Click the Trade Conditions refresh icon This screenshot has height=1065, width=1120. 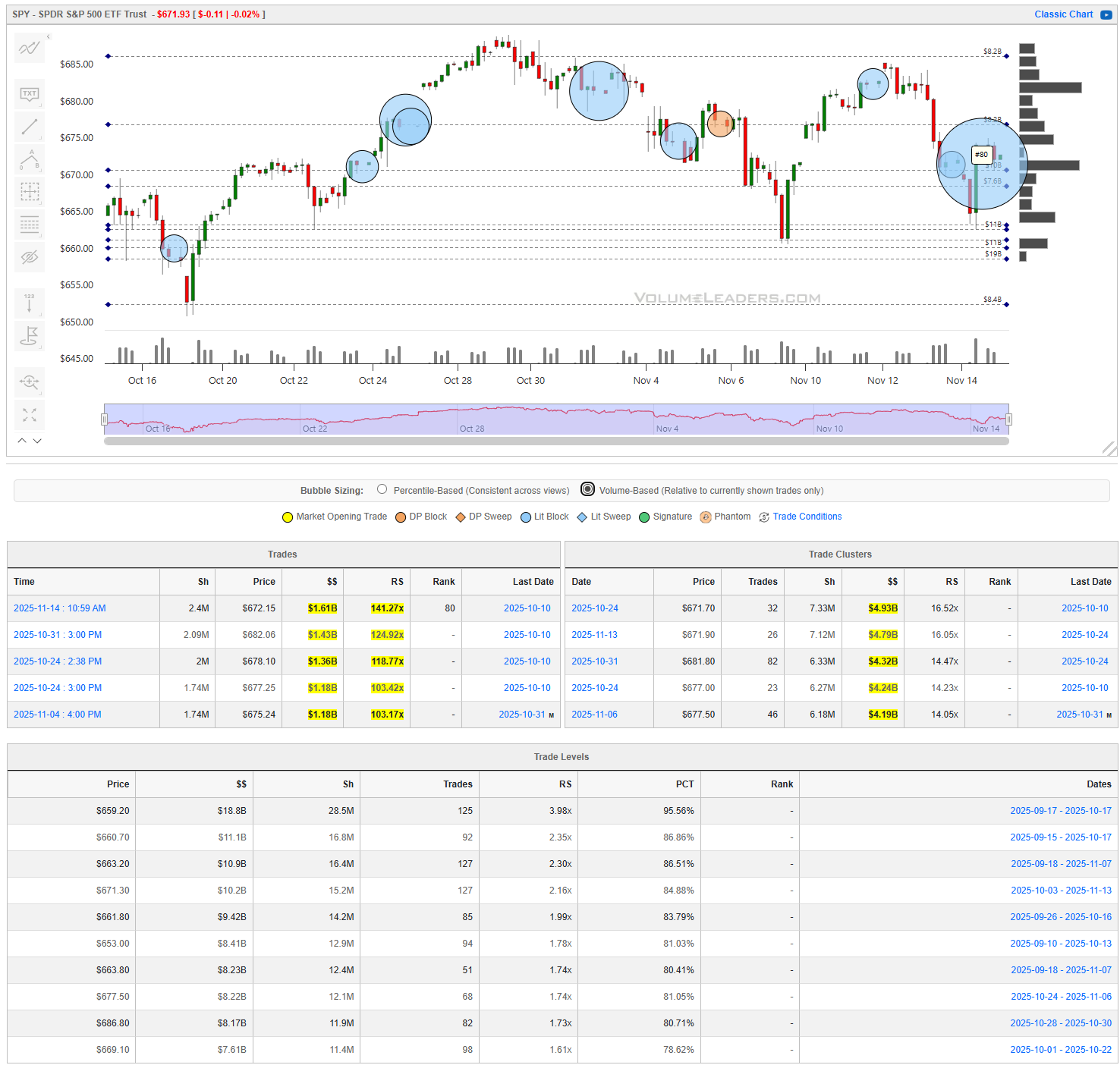tap(764, 517)
